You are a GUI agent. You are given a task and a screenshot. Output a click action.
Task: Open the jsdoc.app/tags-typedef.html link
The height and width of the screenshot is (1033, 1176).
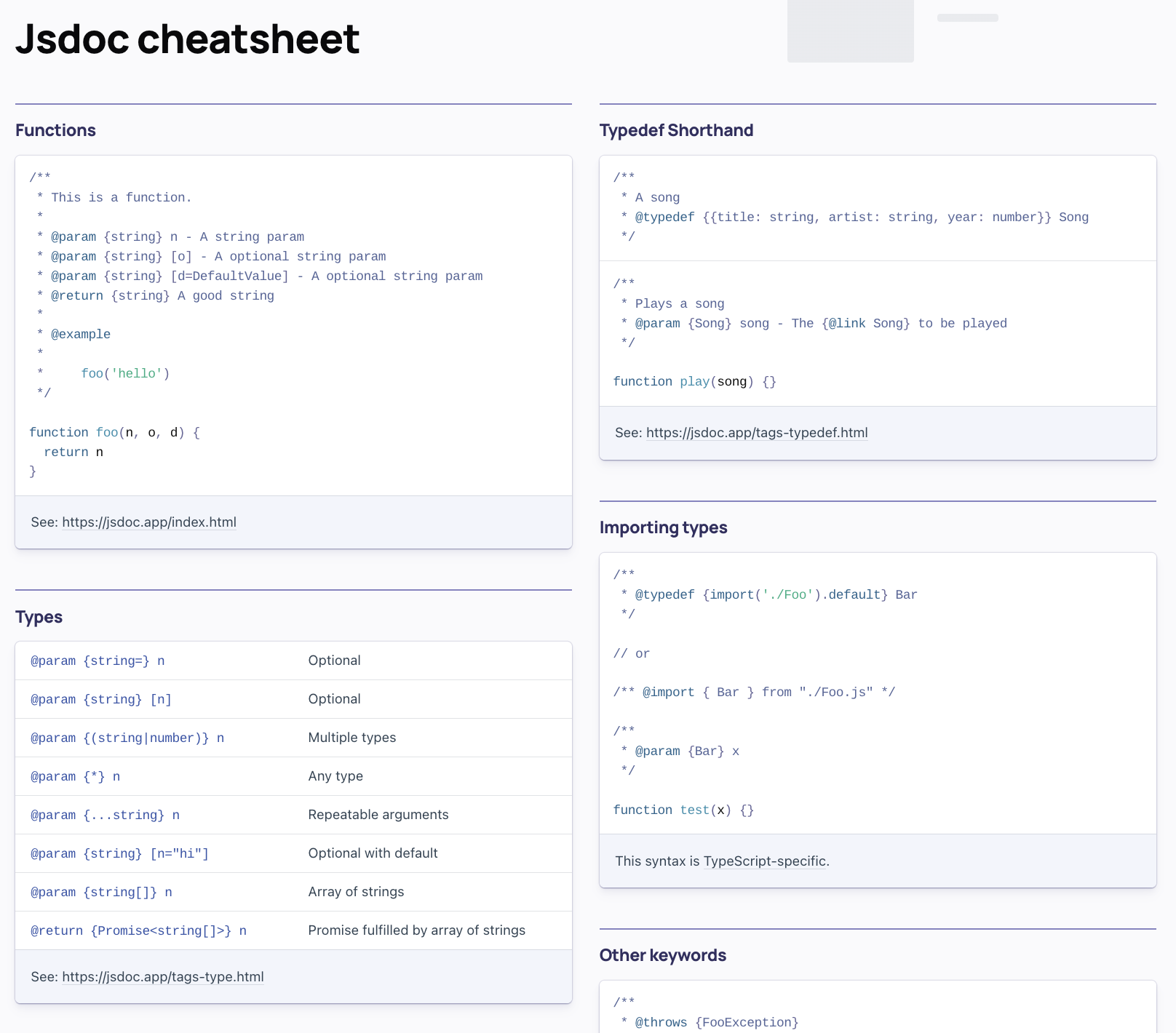[x=757, y=433]
